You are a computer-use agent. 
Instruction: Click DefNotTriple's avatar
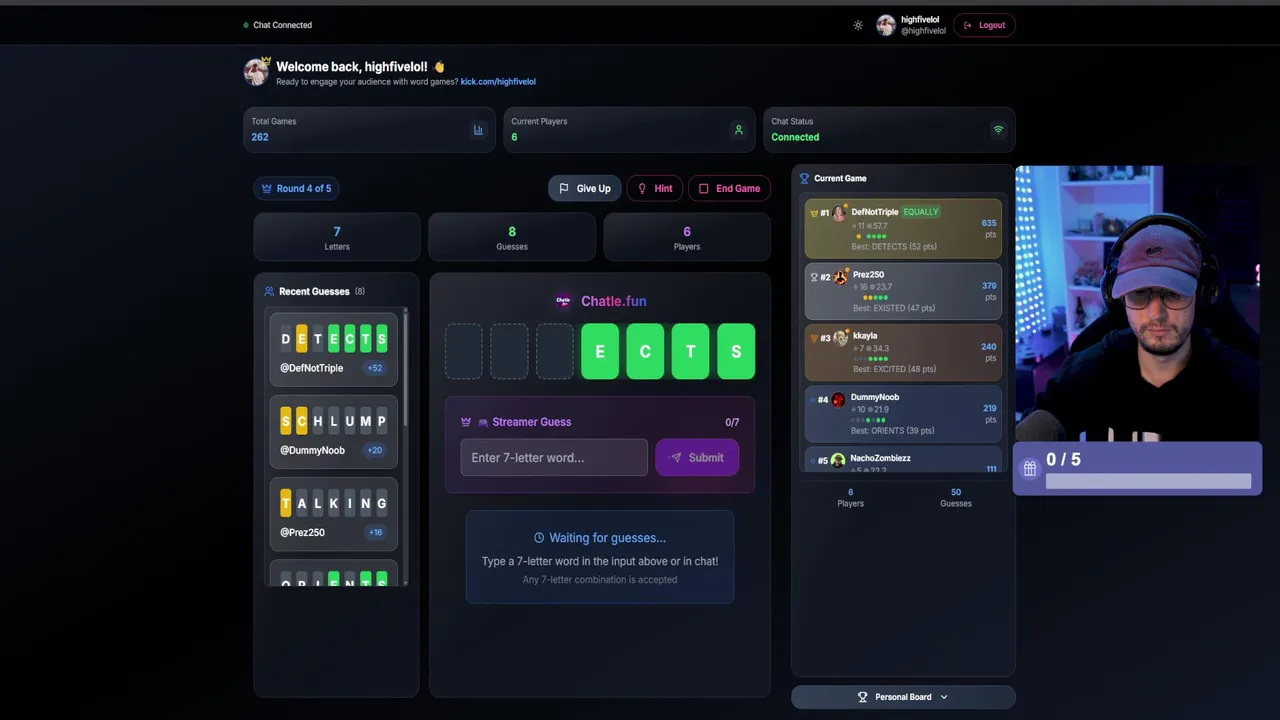point(839,213)
